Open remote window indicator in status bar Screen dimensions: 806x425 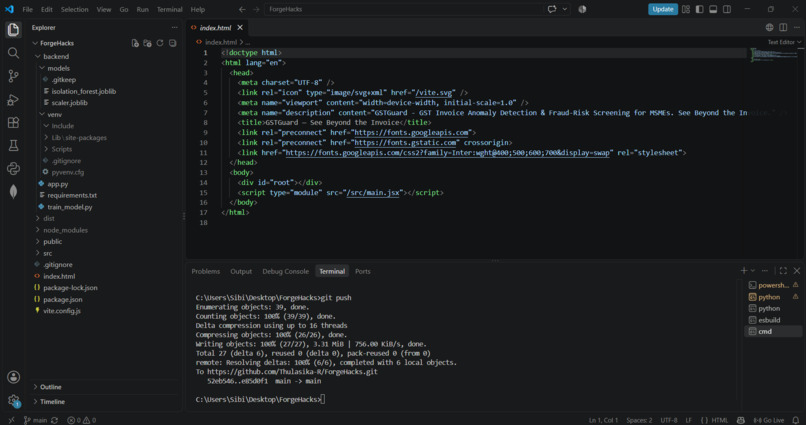(11, 420)
